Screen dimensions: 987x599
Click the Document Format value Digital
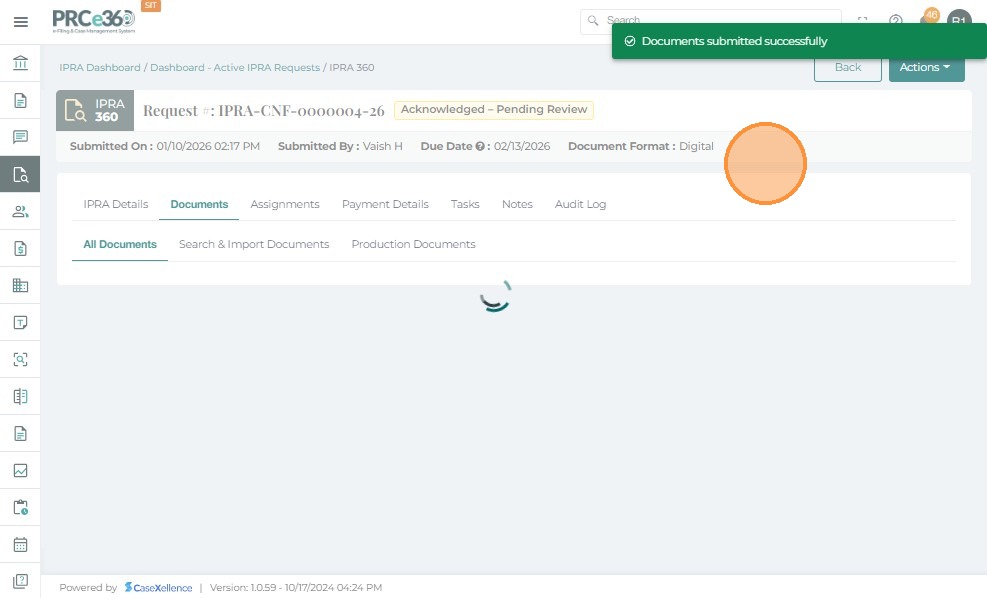[696, 147]
